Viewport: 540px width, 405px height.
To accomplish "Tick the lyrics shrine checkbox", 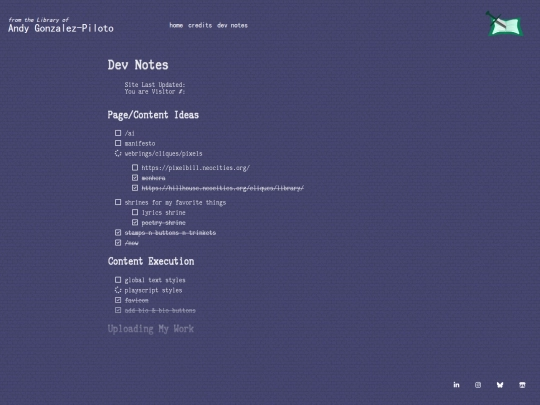I will point(135,212).
